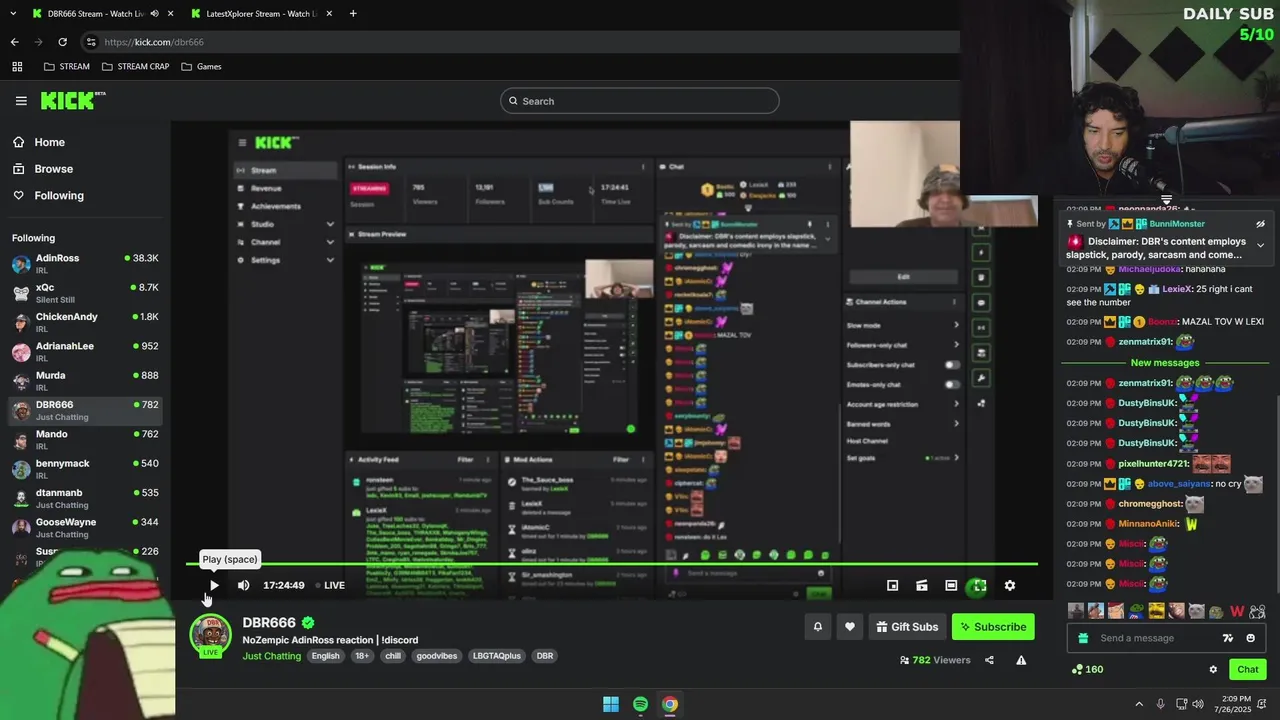Open bennymack channel in Following list

tap(85, 469)
